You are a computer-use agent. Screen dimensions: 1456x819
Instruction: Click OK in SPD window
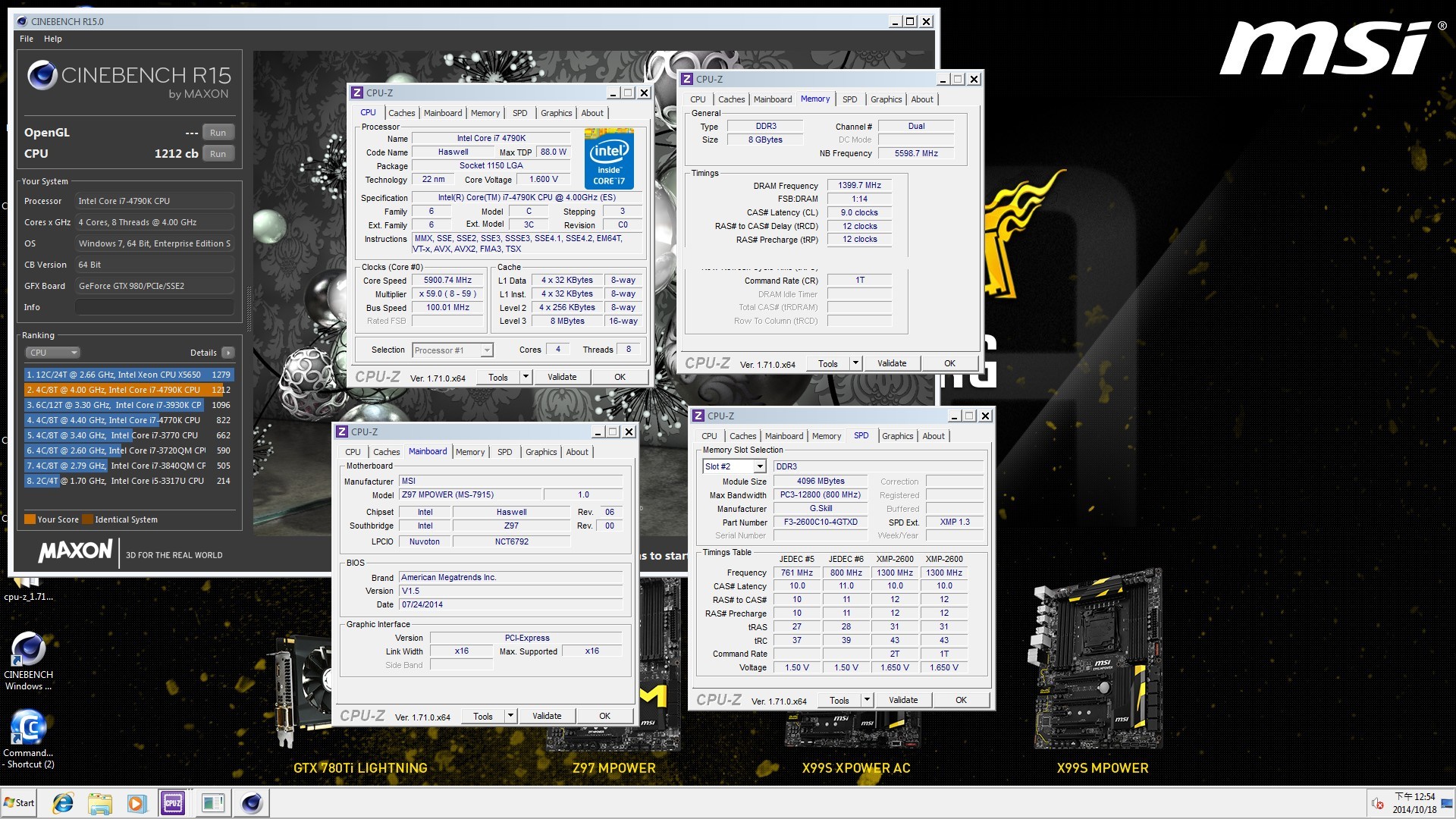click(961, 700)
